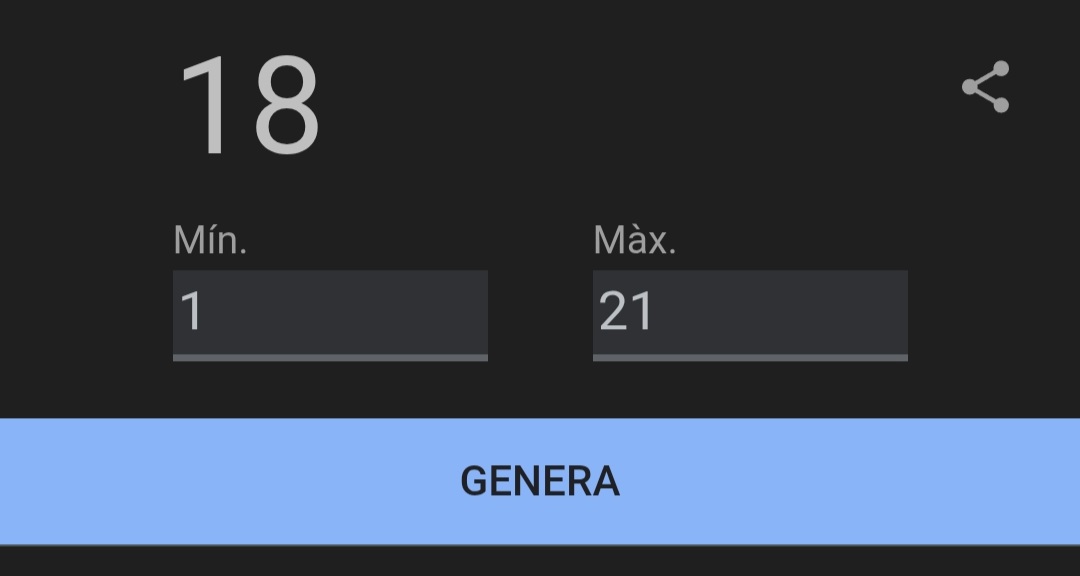The image size is (1080, 576).
Task: Focus the Mín. input field
Action: (330, 312)
